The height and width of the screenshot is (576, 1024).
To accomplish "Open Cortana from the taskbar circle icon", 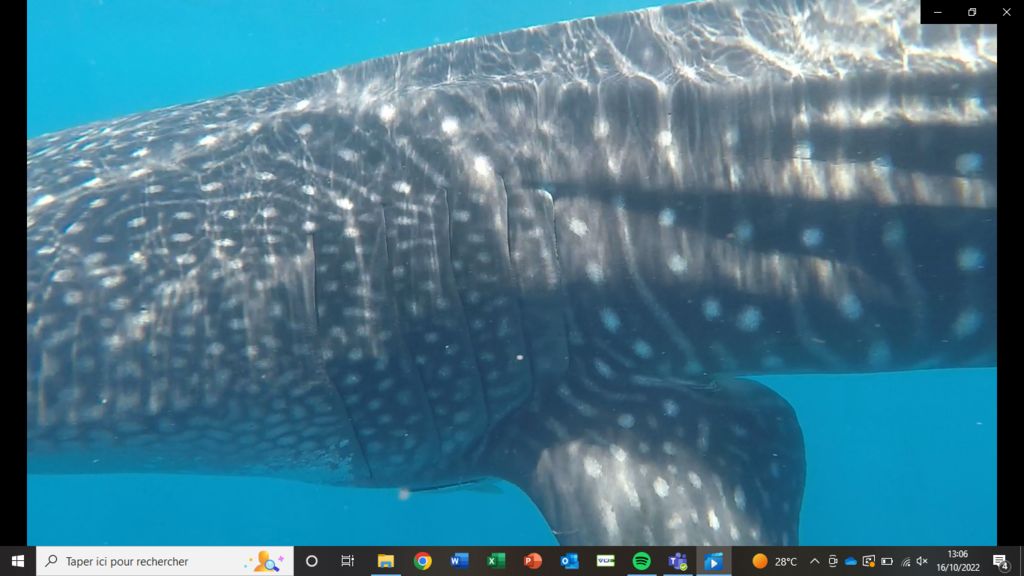I will pos(311,561).
